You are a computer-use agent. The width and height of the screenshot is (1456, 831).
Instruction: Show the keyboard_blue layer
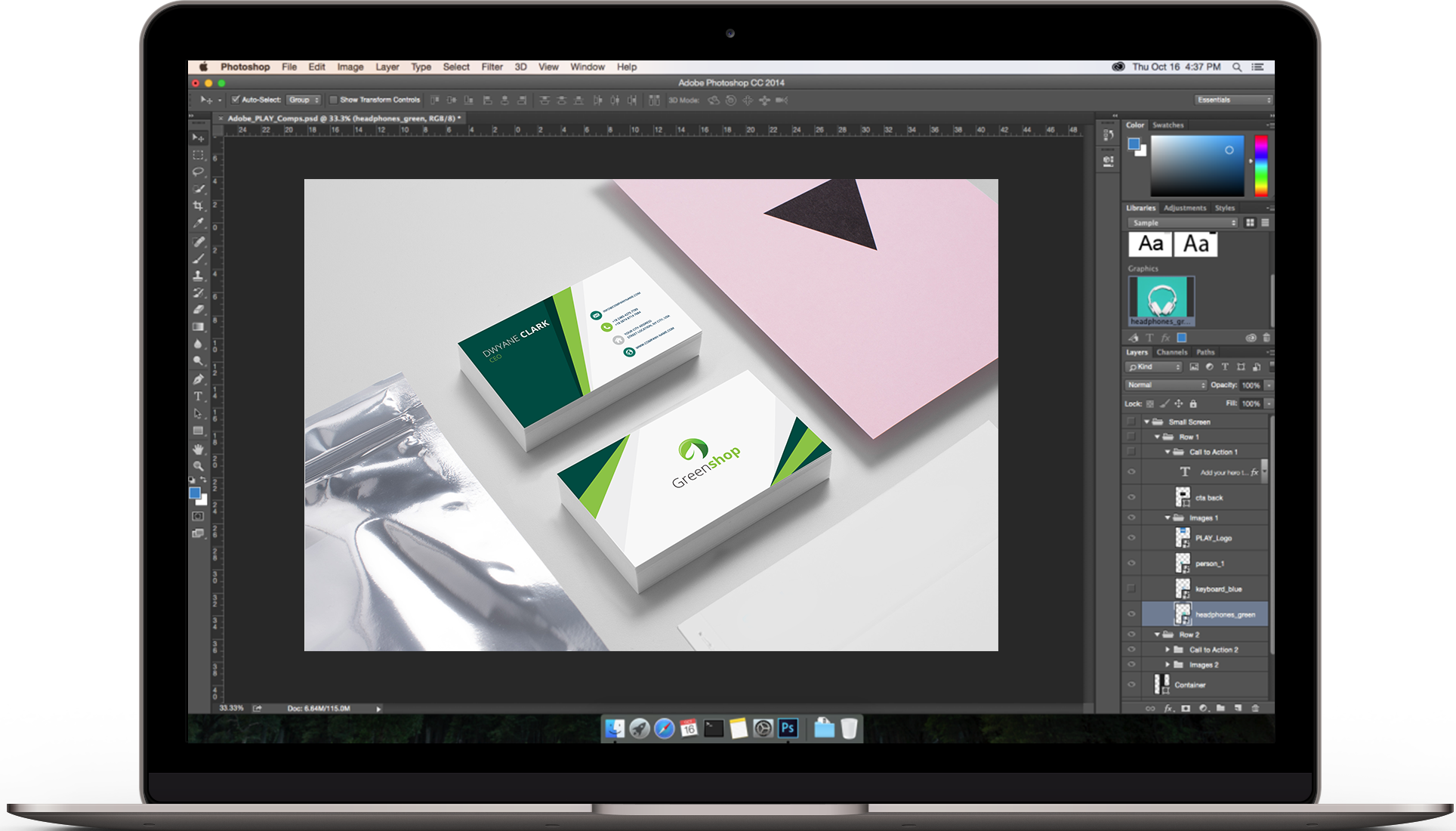click(1131, 588)
